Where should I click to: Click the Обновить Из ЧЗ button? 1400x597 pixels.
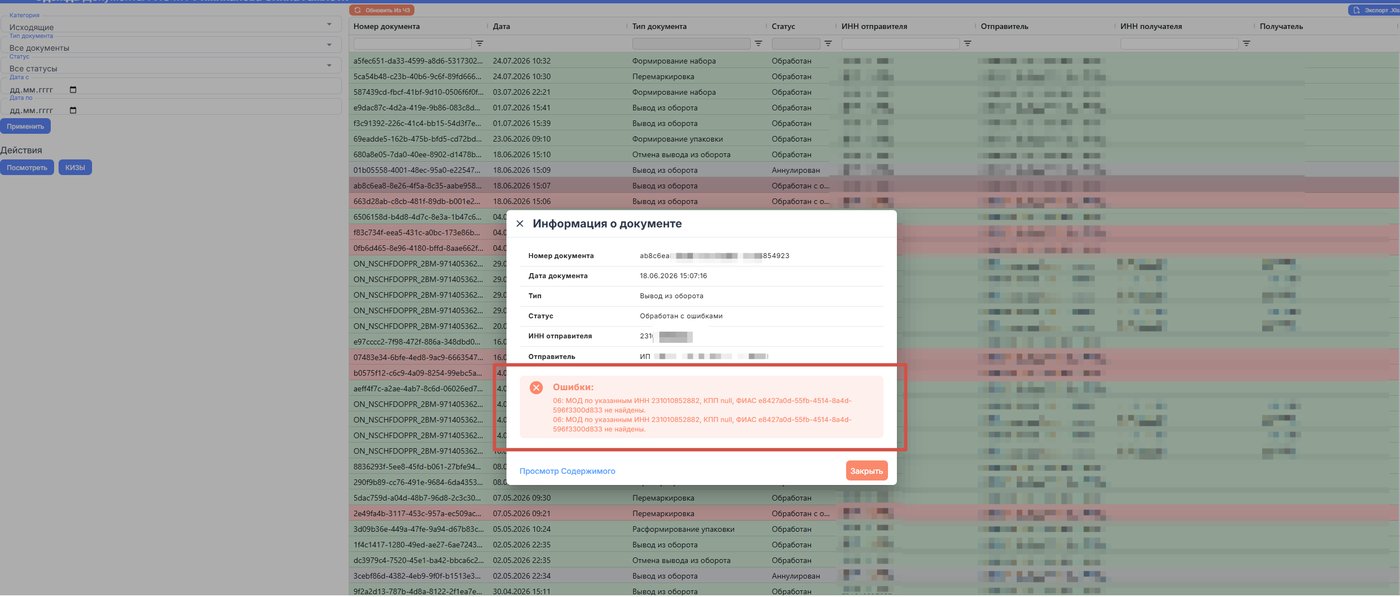pos(382,10)
